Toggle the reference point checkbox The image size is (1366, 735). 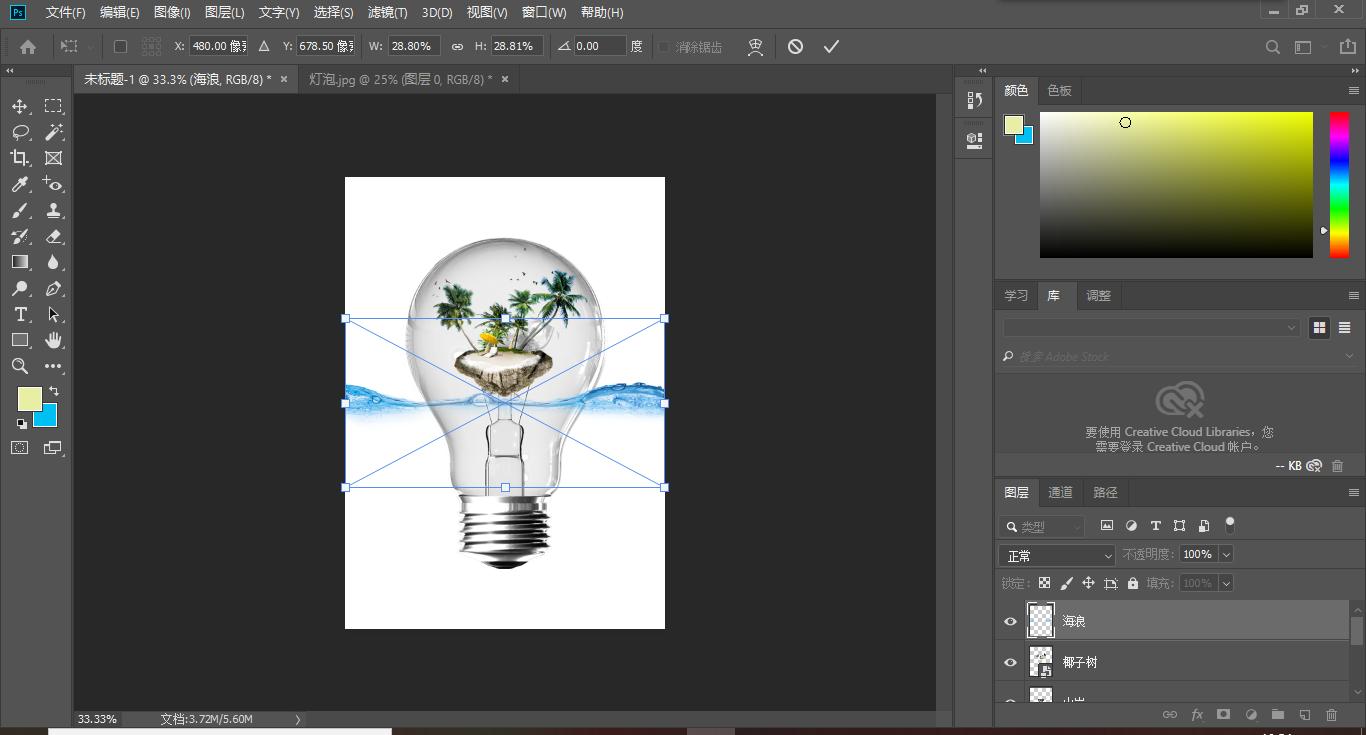tap(120, 47)
